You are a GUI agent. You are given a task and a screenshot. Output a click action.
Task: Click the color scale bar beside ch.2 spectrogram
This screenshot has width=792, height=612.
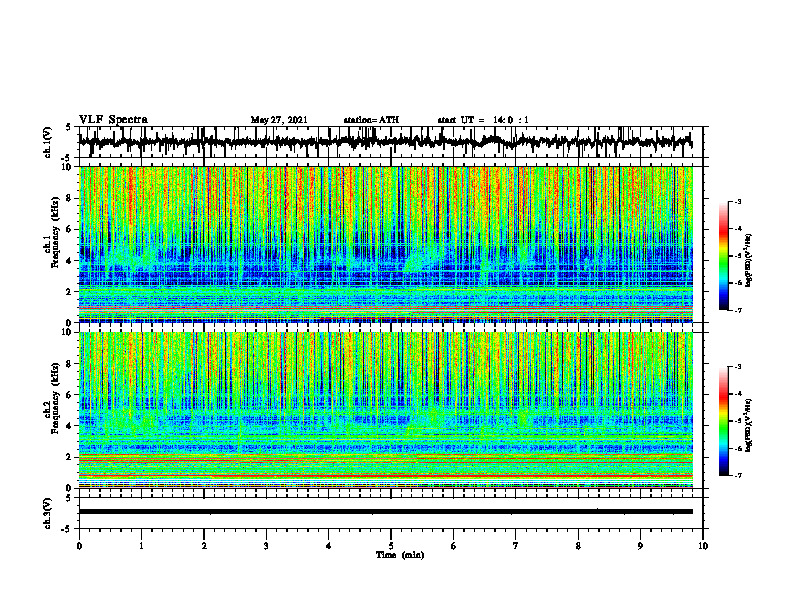point(723,421)
